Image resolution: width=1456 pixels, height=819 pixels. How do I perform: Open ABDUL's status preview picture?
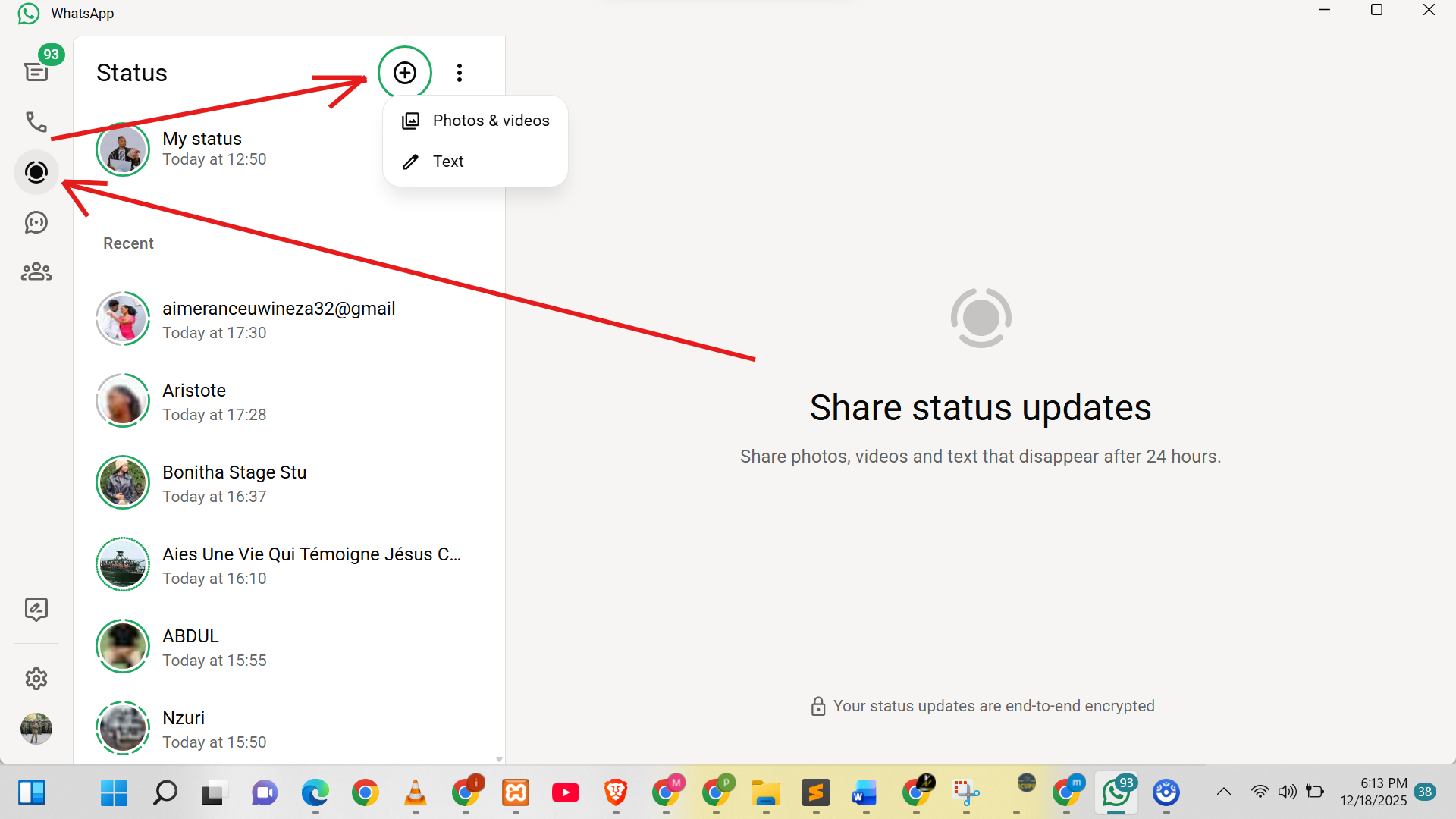[x=122, y=646]
